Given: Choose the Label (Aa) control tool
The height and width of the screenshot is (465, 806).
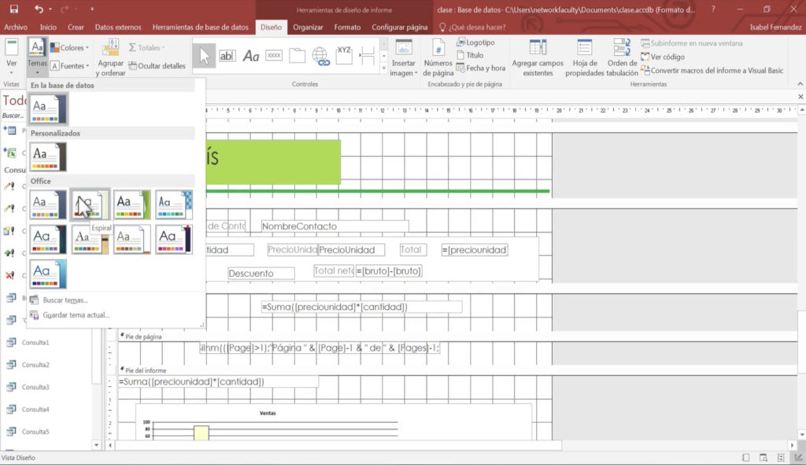Looking at the screenshot, I should (251, 56).
